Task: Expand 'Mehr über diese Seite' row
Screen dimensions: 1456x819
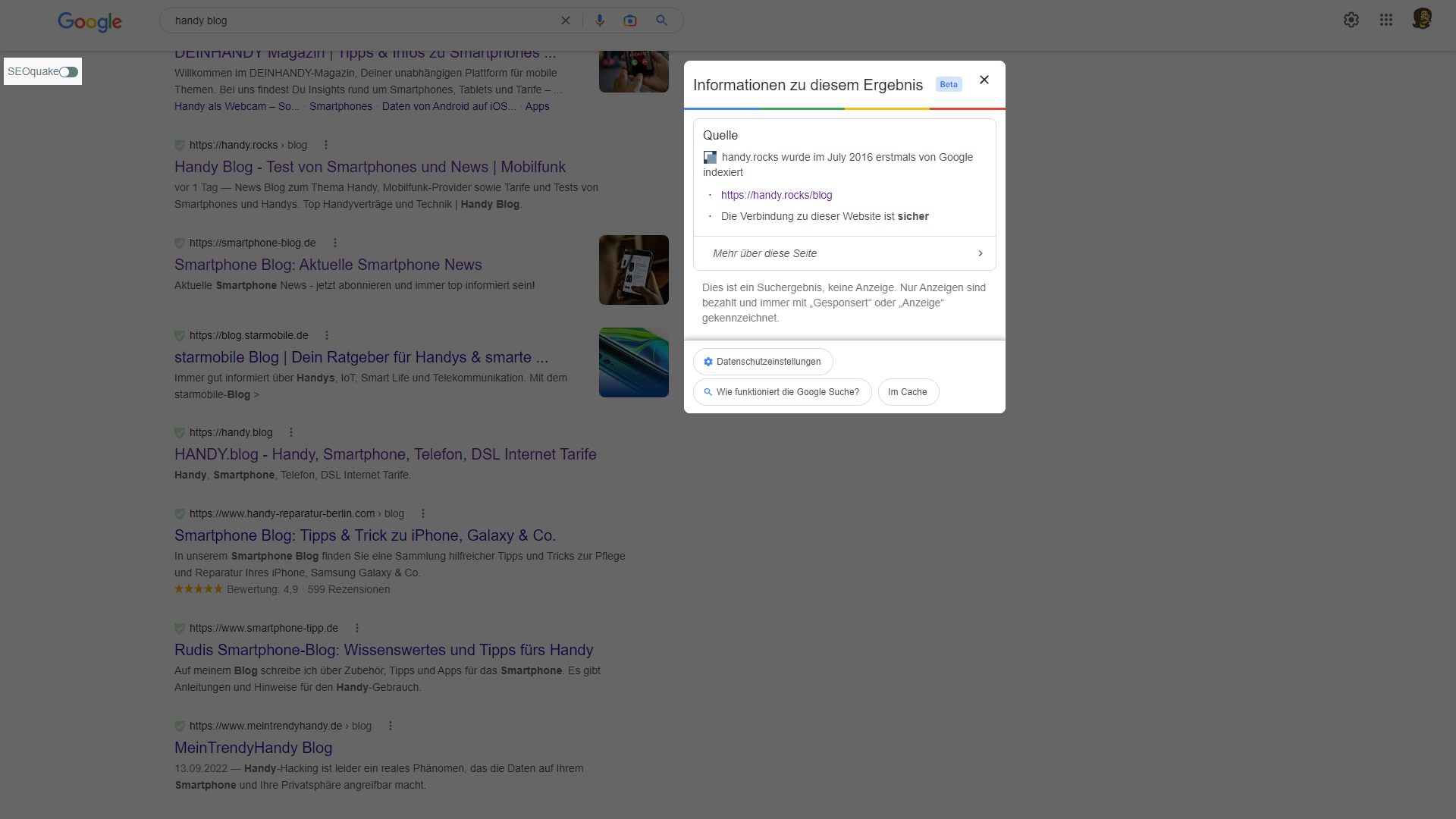Action: pos(845,253)
